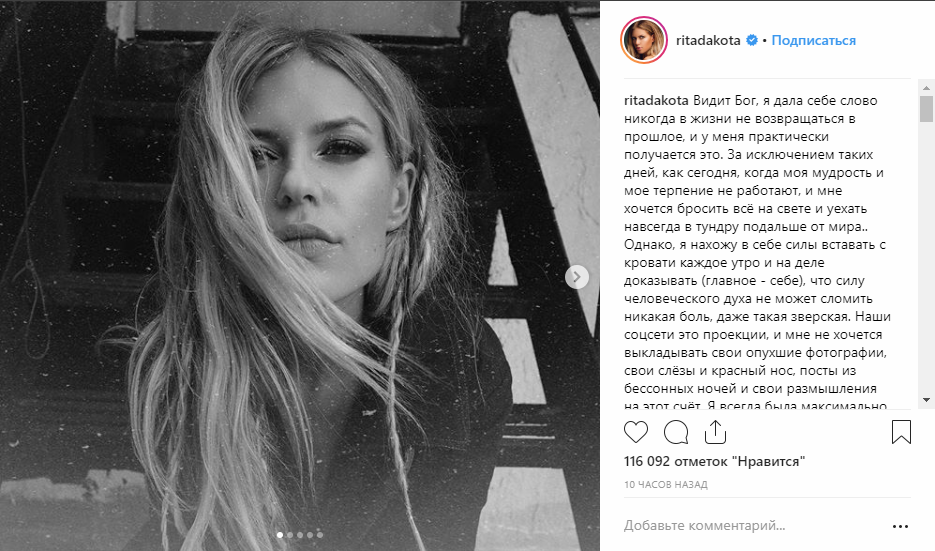Click the ritadakota profile avatar
935x551 pixels.
643,40
